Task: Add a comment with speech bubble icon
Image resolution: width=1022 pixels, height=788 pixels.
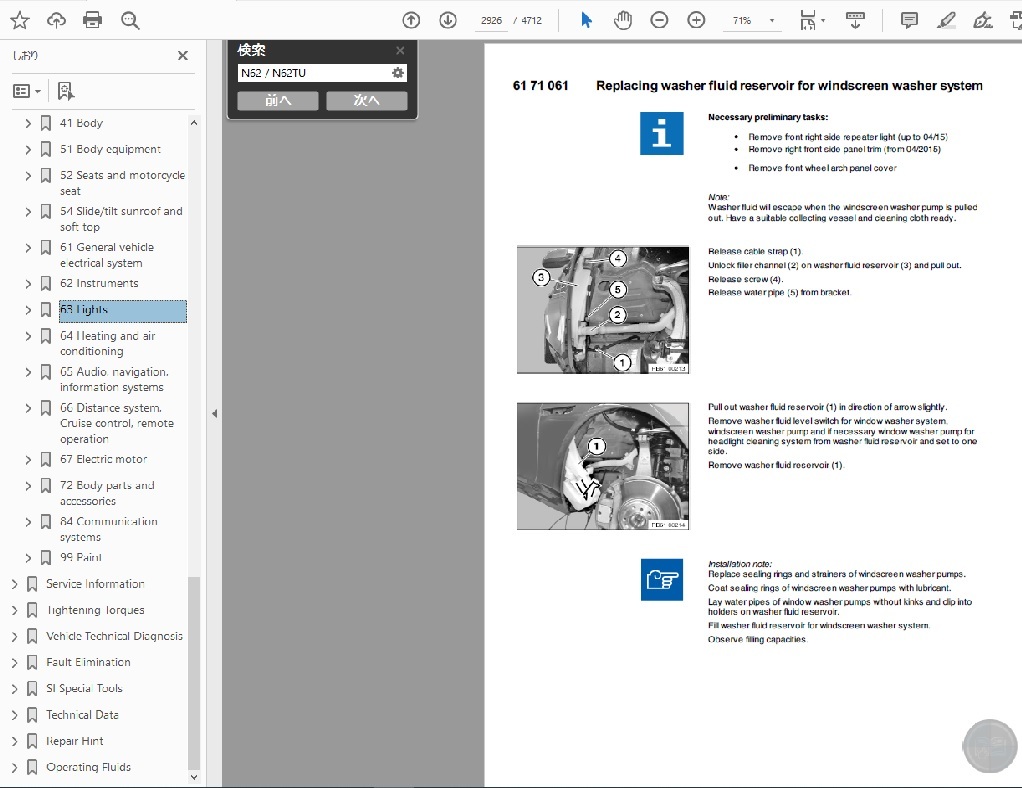Action: coord(909,20)
